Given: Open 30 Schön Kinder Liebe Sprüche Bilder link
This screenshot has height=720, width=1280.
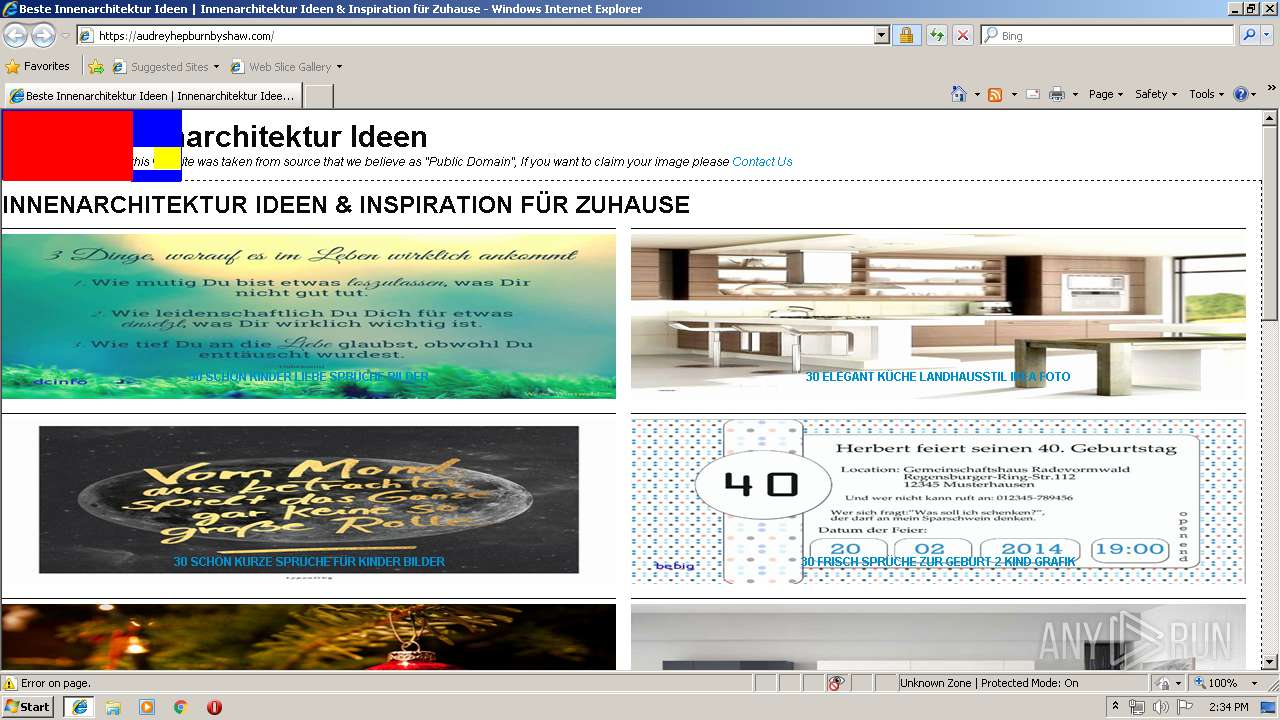Looking at the screenshot, I should (x=309, y=377).
